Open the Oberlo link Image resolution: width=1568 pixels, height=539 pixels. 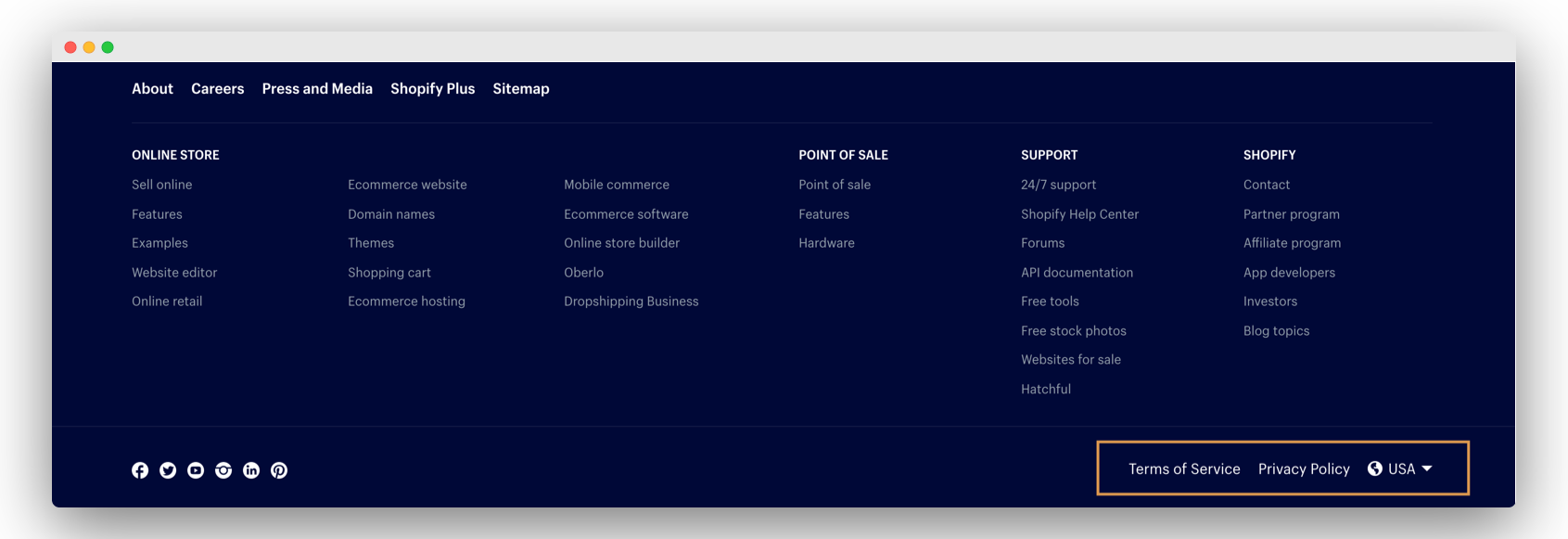coord(583,273)
